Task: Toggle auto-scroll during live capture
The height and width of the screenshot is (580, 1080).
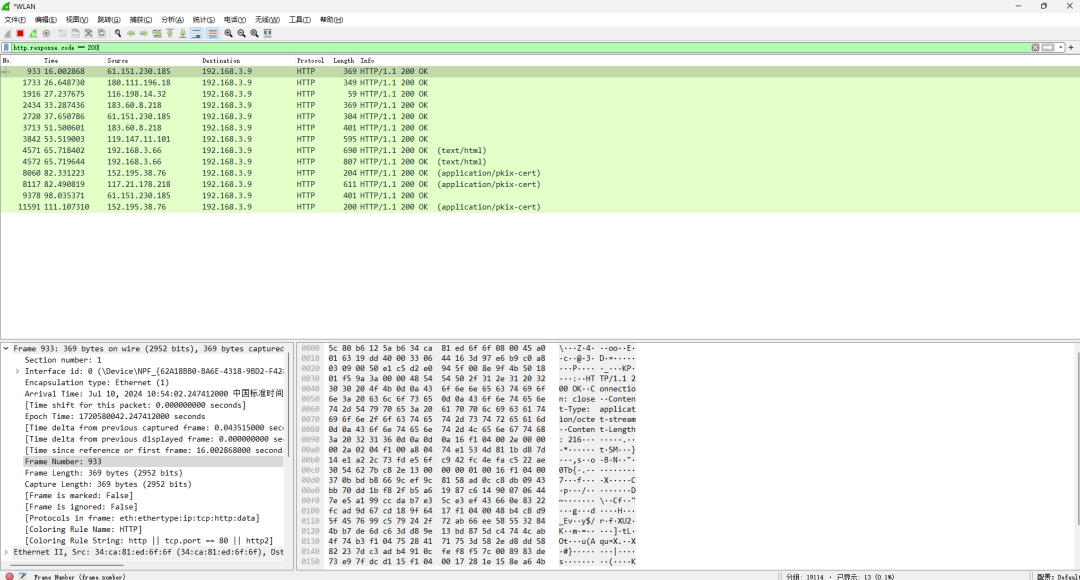Action: [x=196, y=33]
